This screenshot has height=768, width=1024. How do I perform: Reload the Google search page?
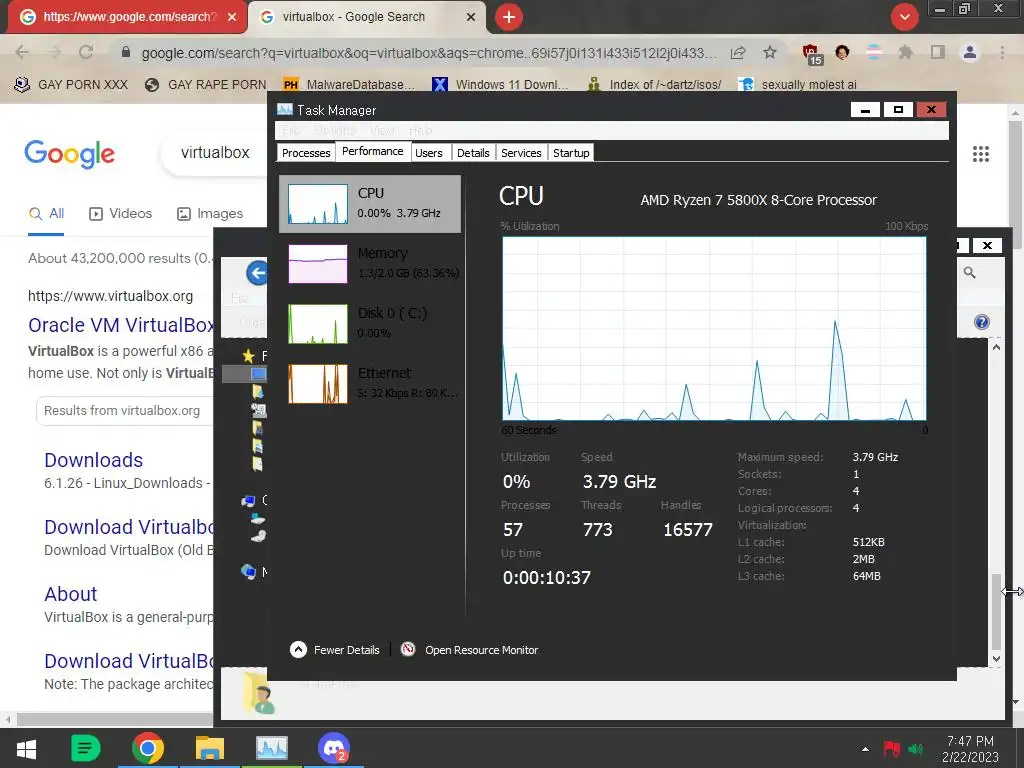click(x=86, y=52)
